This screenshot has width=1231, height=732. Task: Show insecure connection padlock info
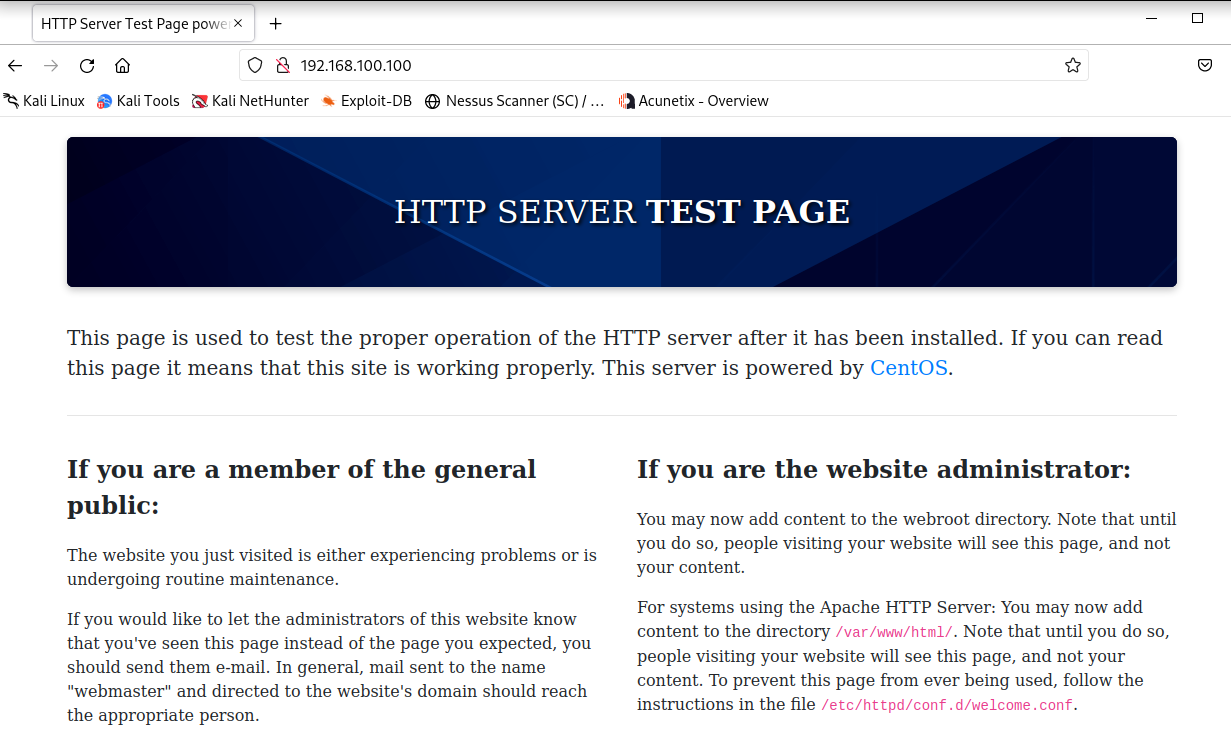coord(282,66)
